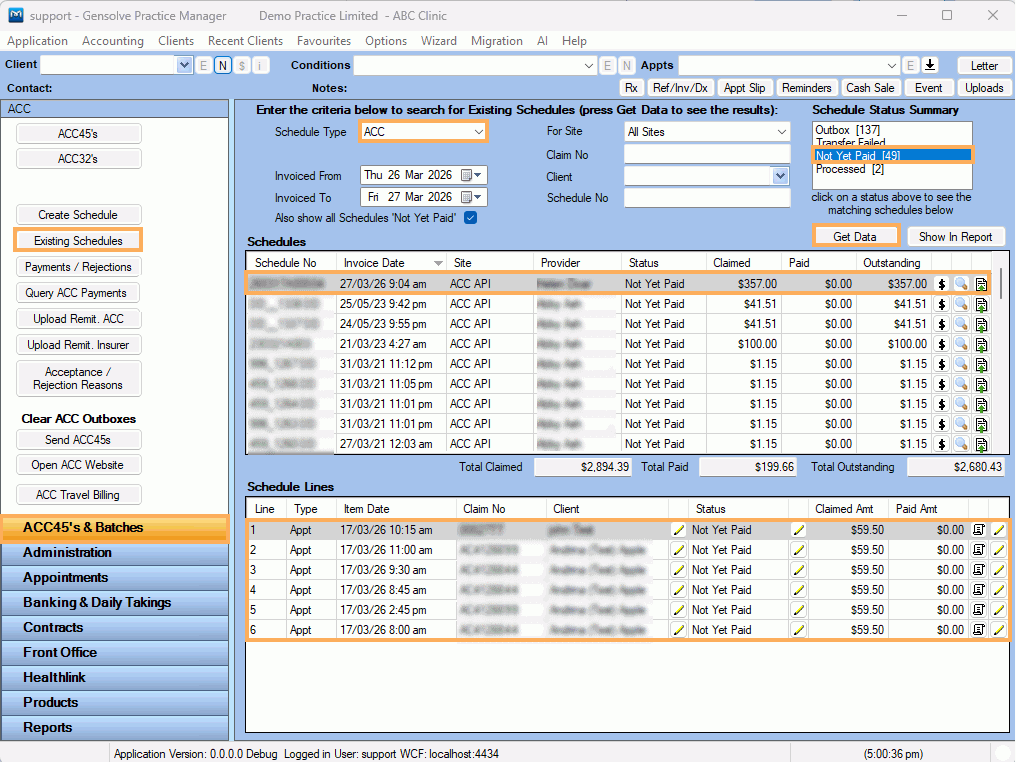
Task: Click the E button beside the Client field
Action: pos(203,65)
